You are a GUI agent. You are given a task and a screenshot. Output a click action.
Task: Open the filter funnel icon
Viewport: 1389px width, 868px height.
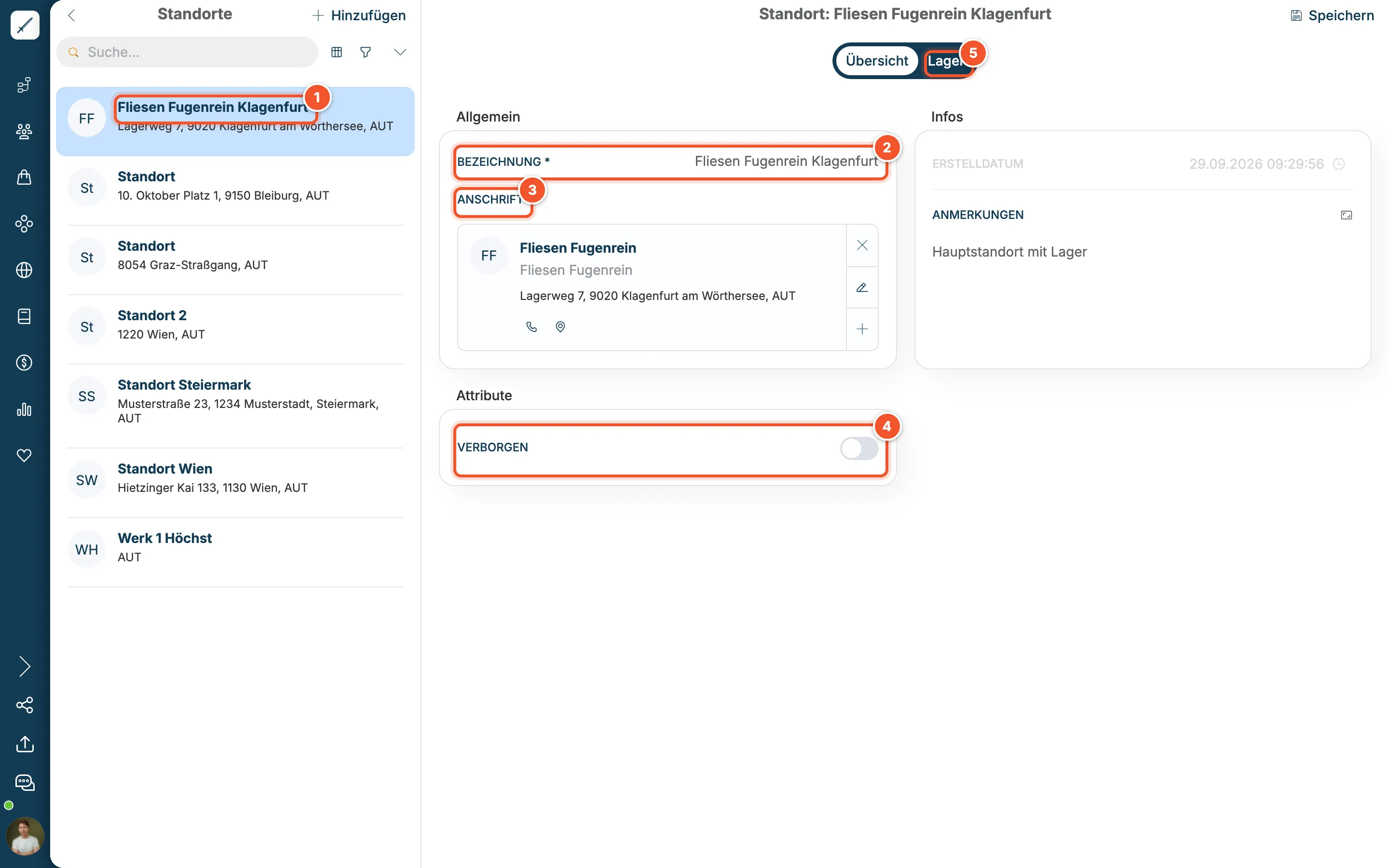pos(366,52)
